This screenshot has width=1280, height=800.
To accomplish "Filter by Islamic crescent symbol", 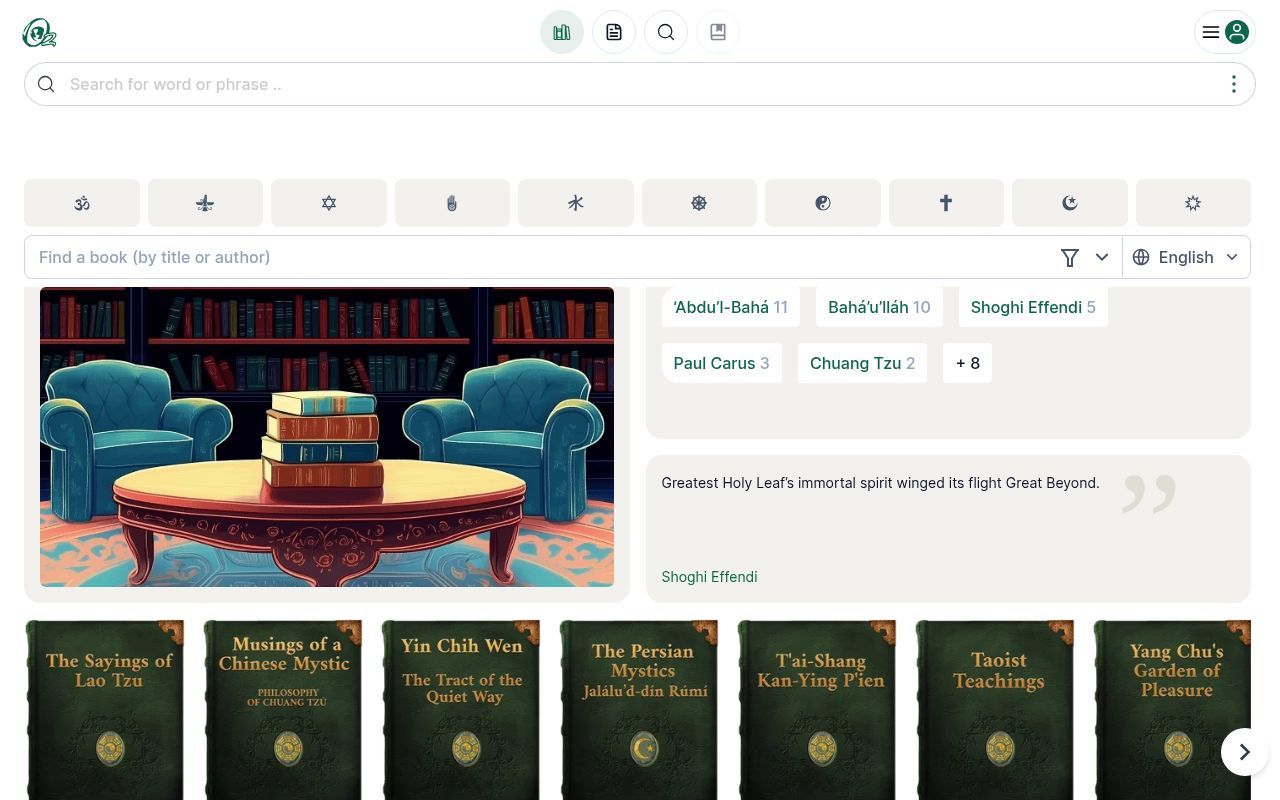I will point(1070,203).
